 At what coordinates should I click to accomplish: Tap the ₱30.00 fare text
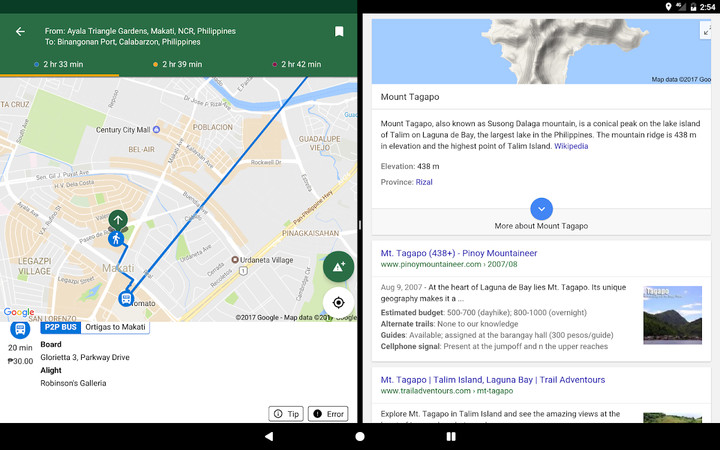click(x=20, y=361)
